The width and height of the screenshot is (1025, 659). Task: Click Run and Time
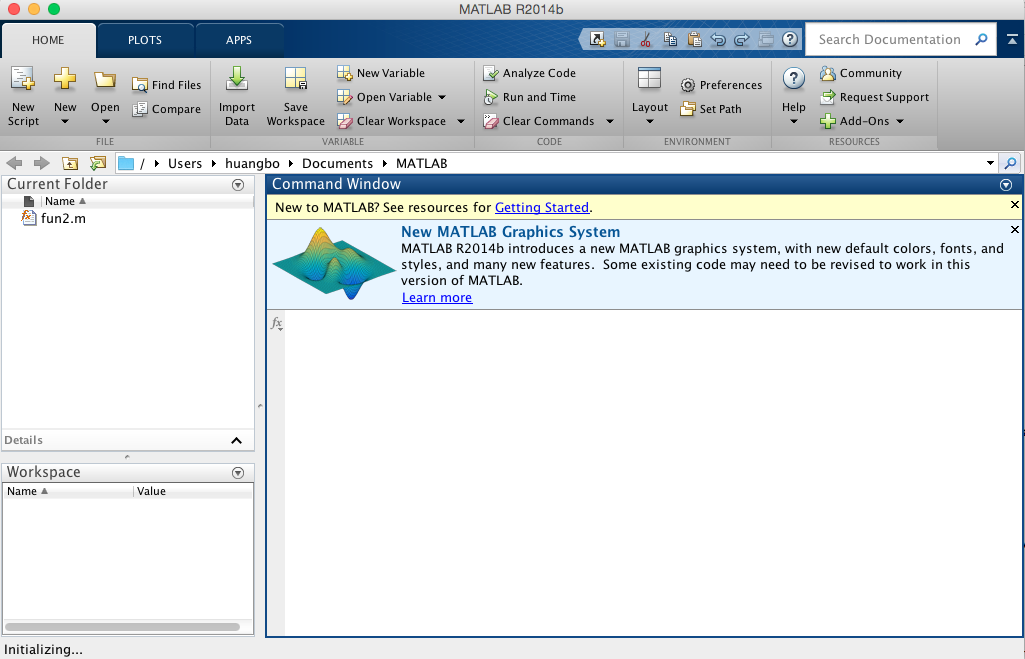529,97
